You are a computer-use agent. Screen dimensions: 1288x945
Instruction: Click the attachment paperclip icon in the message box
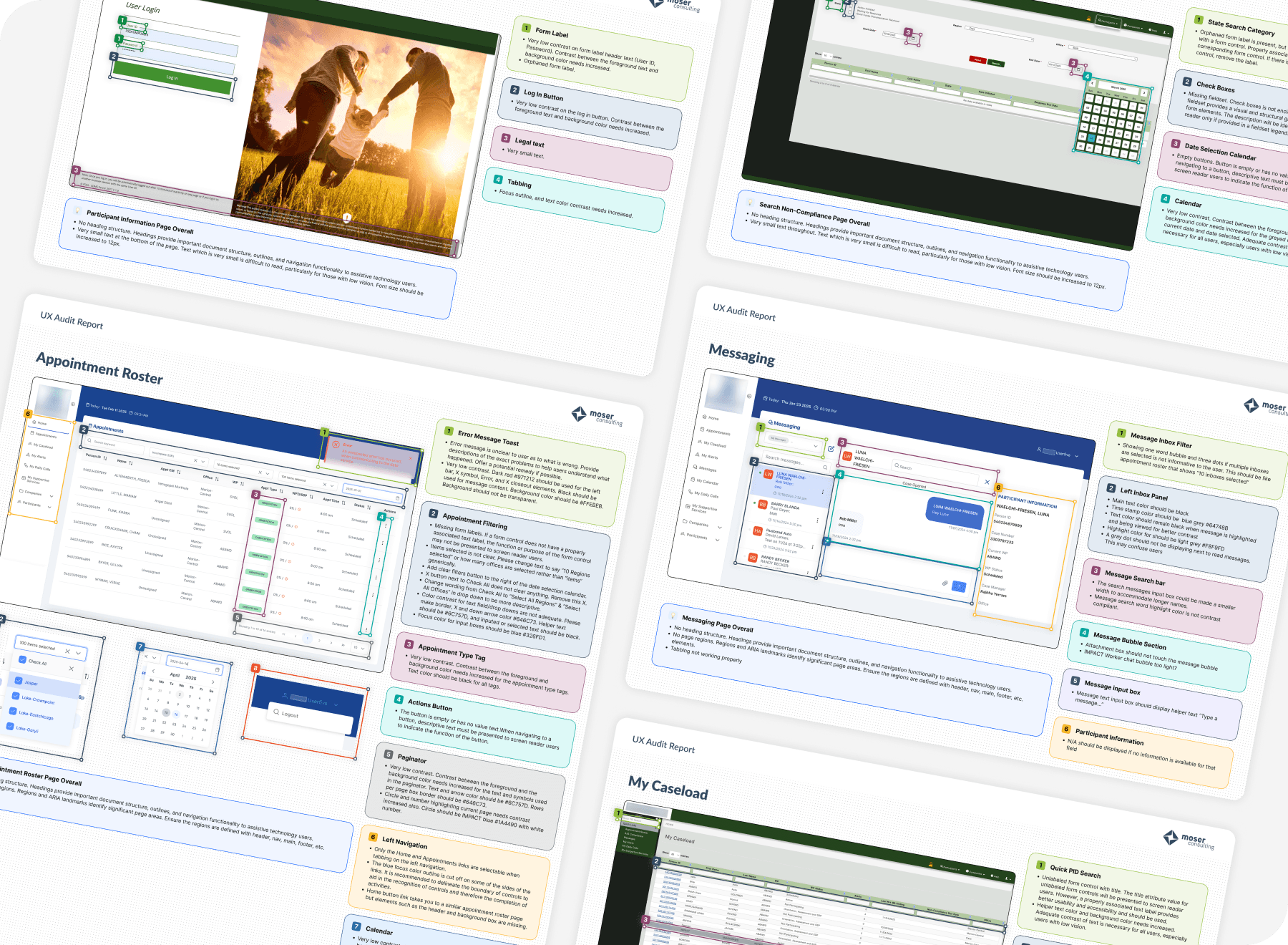945,583
